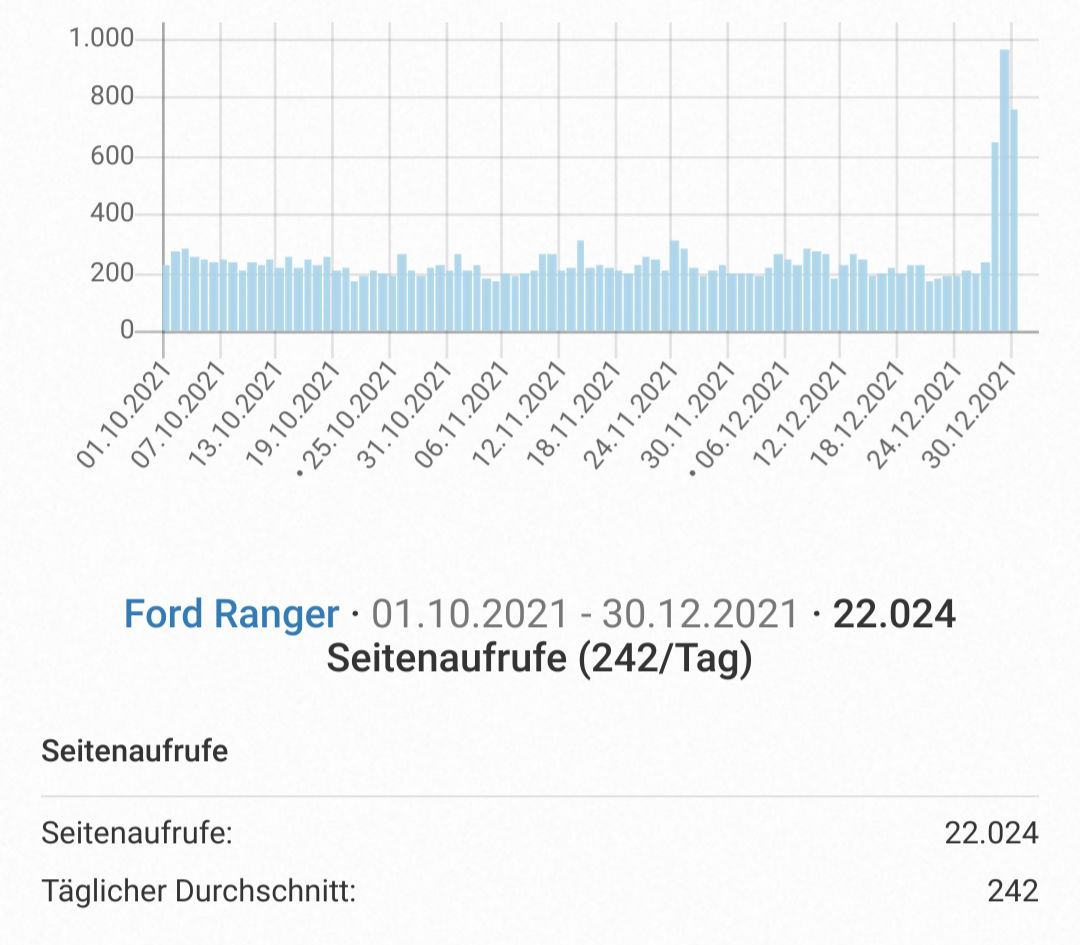Click the 242 daily average value
This screenshot has width=1080, height=945.
[1012, 891]
